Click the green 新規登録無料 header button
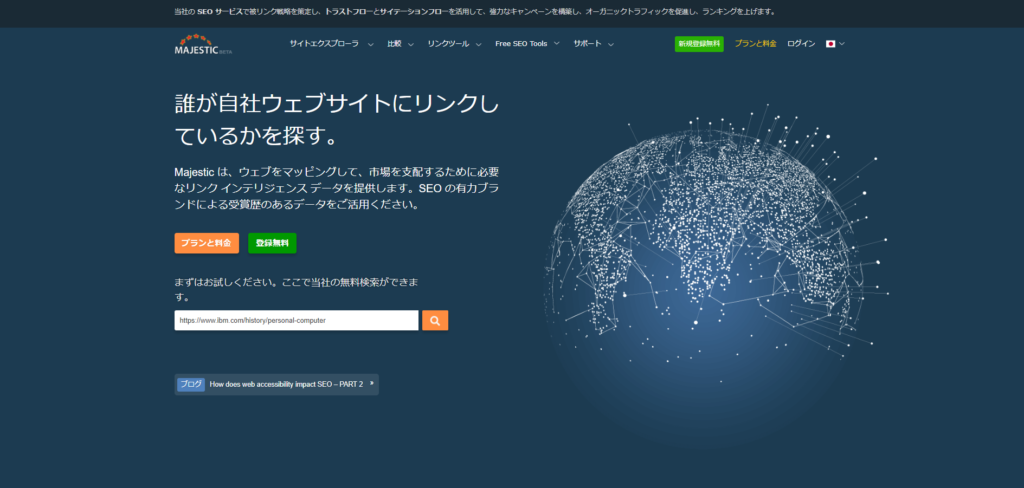 click(699, 44)
